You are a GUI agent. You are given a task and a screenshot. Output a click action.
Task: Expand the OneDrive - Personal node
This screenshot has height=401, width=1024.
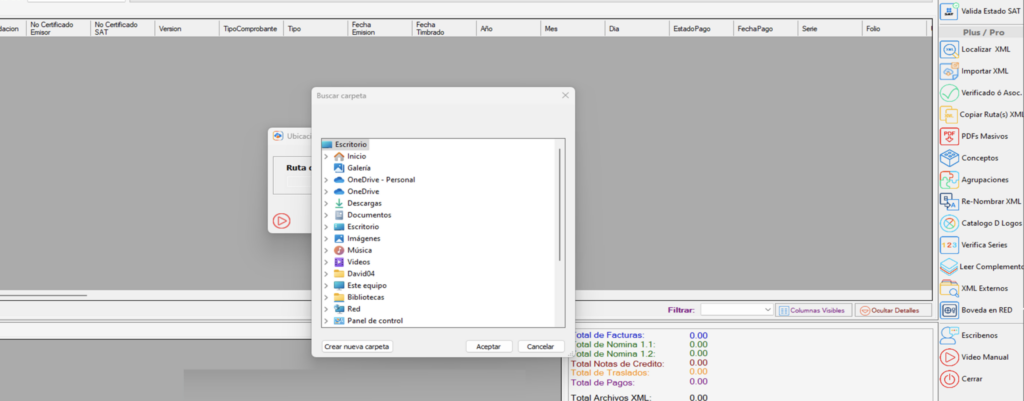click(x=326, y=180)
